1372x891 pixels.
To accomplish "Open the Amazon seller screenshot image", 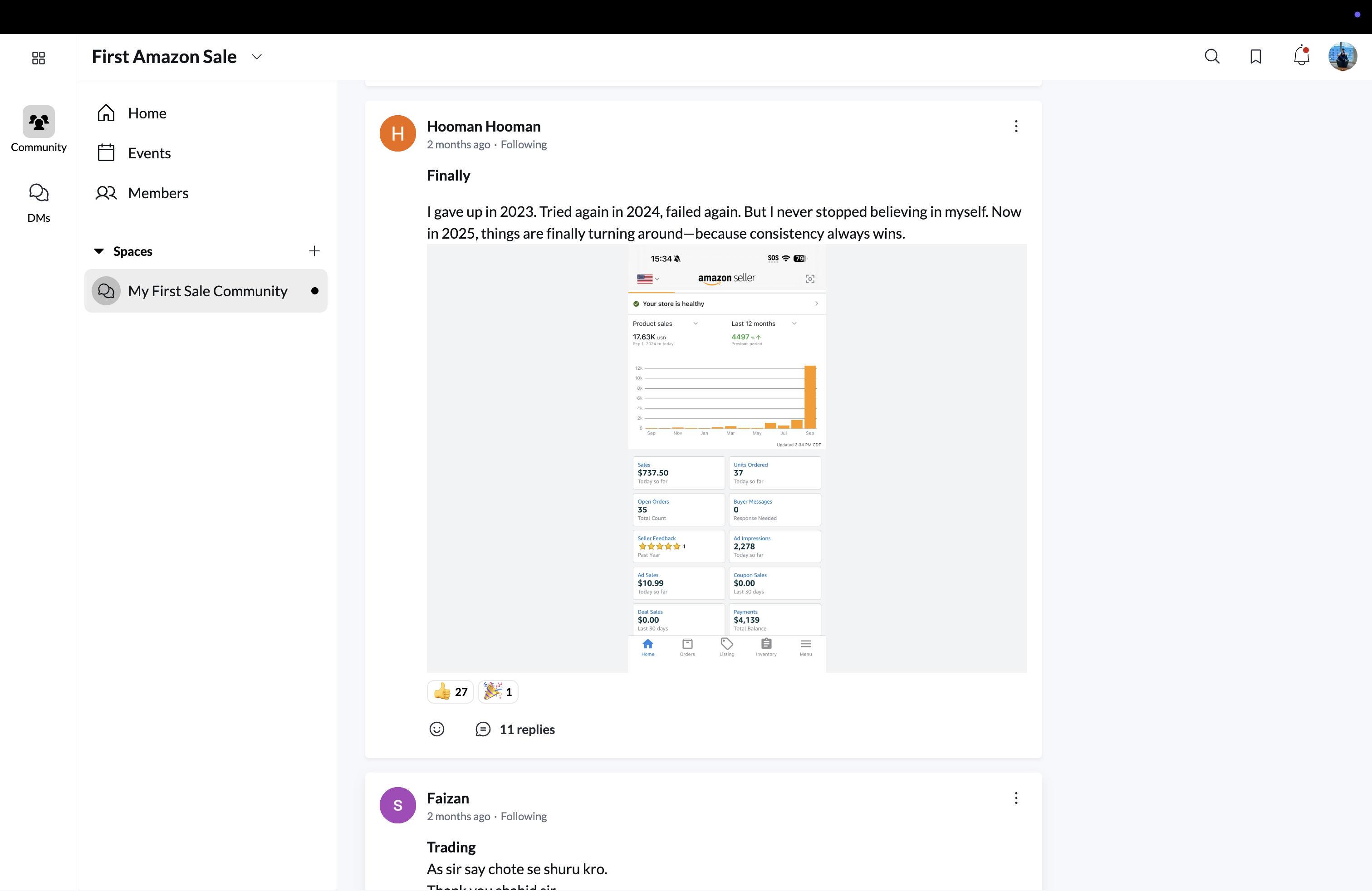I will [x=726, y=458].
